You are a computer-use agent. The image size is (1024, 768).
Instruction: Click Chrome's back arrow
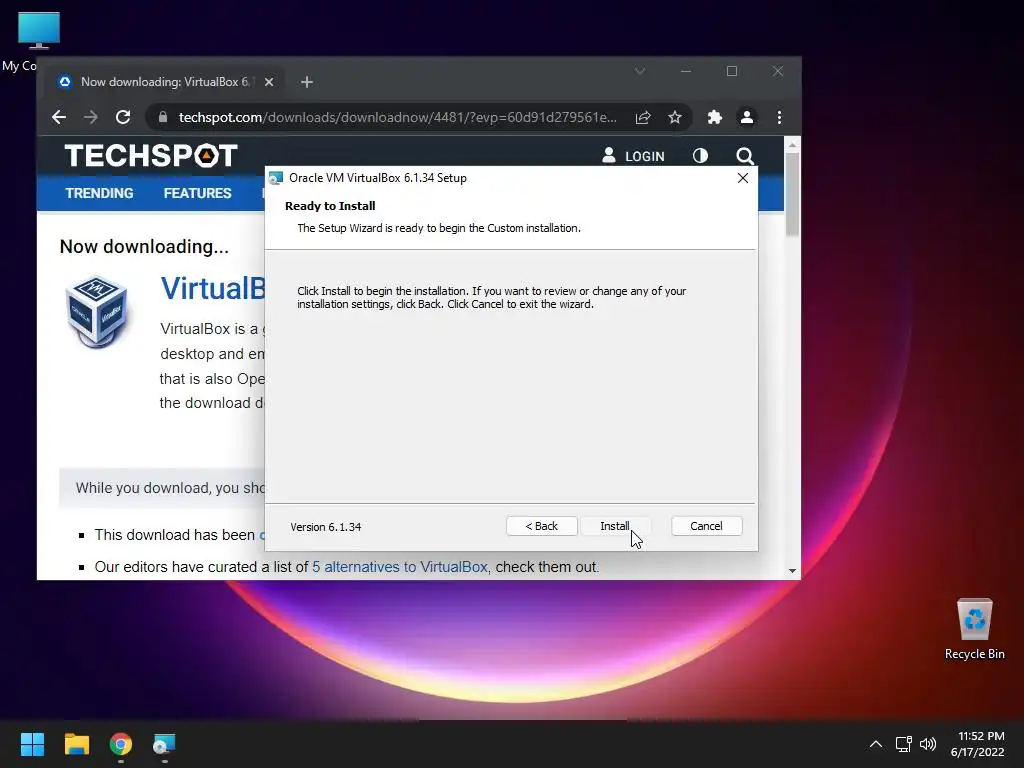pos(59,118)
